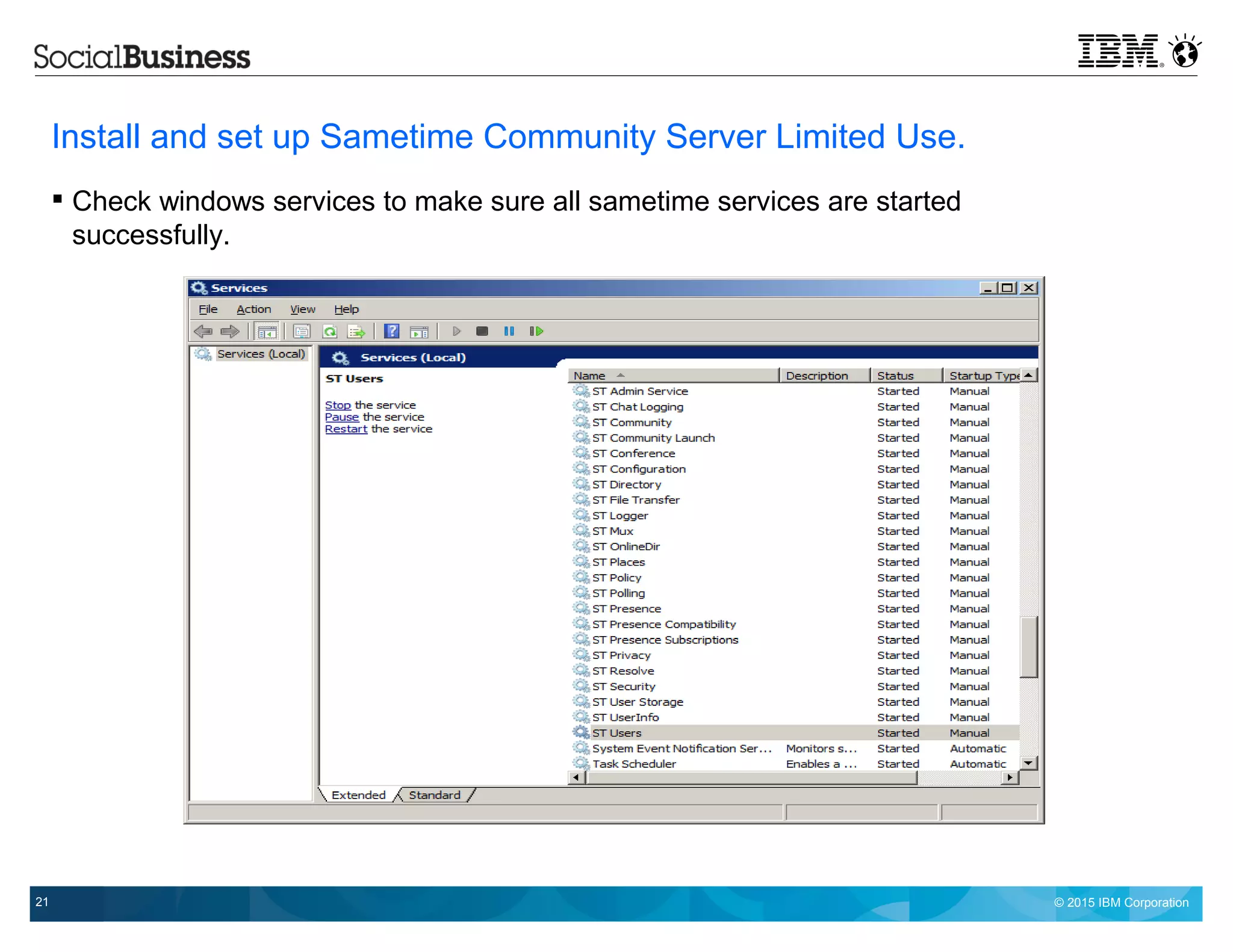Viewport: 1233px width, 952px height.
Task: Click the Export List toolbar icon
Action: click(x=357, y=331)
